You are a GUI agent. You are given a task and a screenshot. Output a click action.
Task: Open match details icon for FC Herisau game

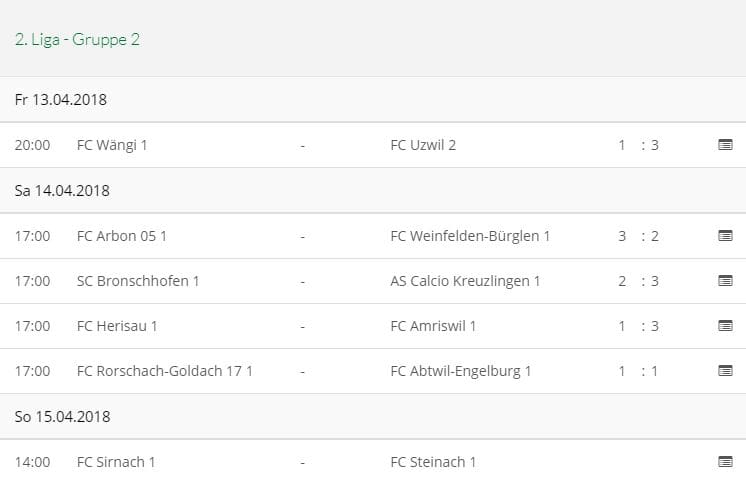coord(725,326)
